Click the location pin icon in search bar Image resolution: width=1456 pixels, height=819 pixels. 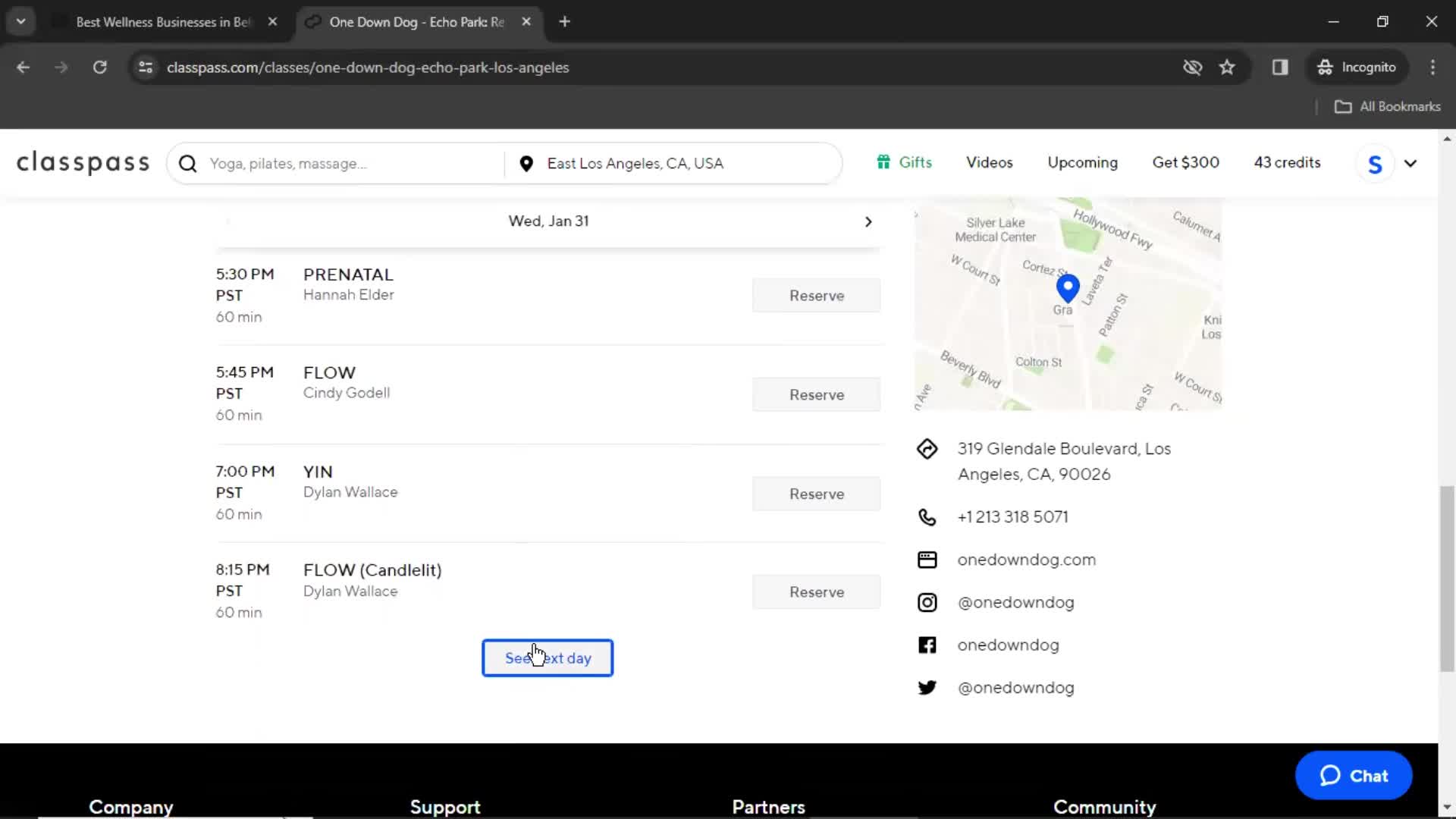(526, 164)
